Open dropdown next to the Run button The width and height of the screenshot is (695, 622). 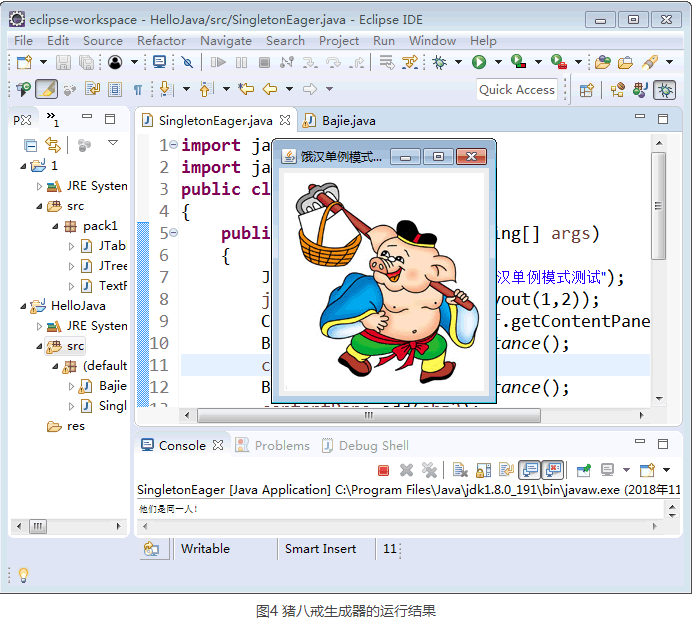(498, 62)
